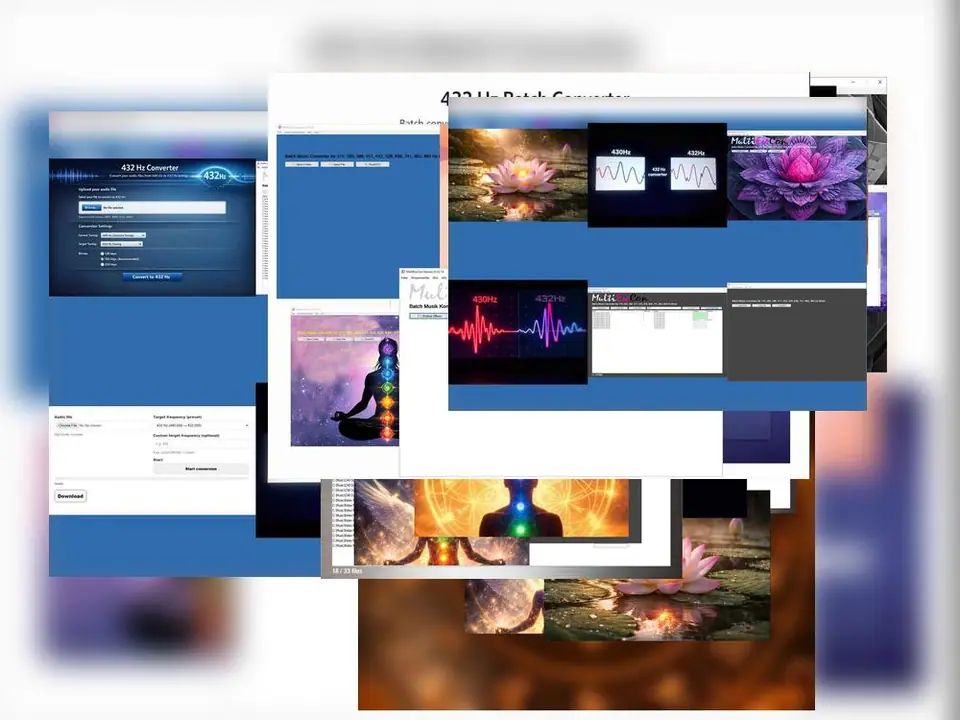Expand the Target frequency preset dropdown
960x720 pixels.
click(200, 425)
